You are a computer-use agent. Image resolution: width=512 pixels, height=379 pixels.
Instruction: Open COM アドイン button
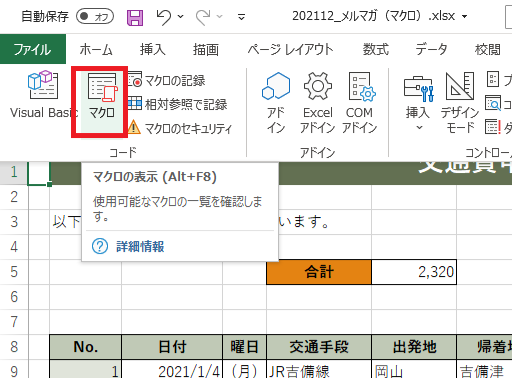click(x=359, y=103)
